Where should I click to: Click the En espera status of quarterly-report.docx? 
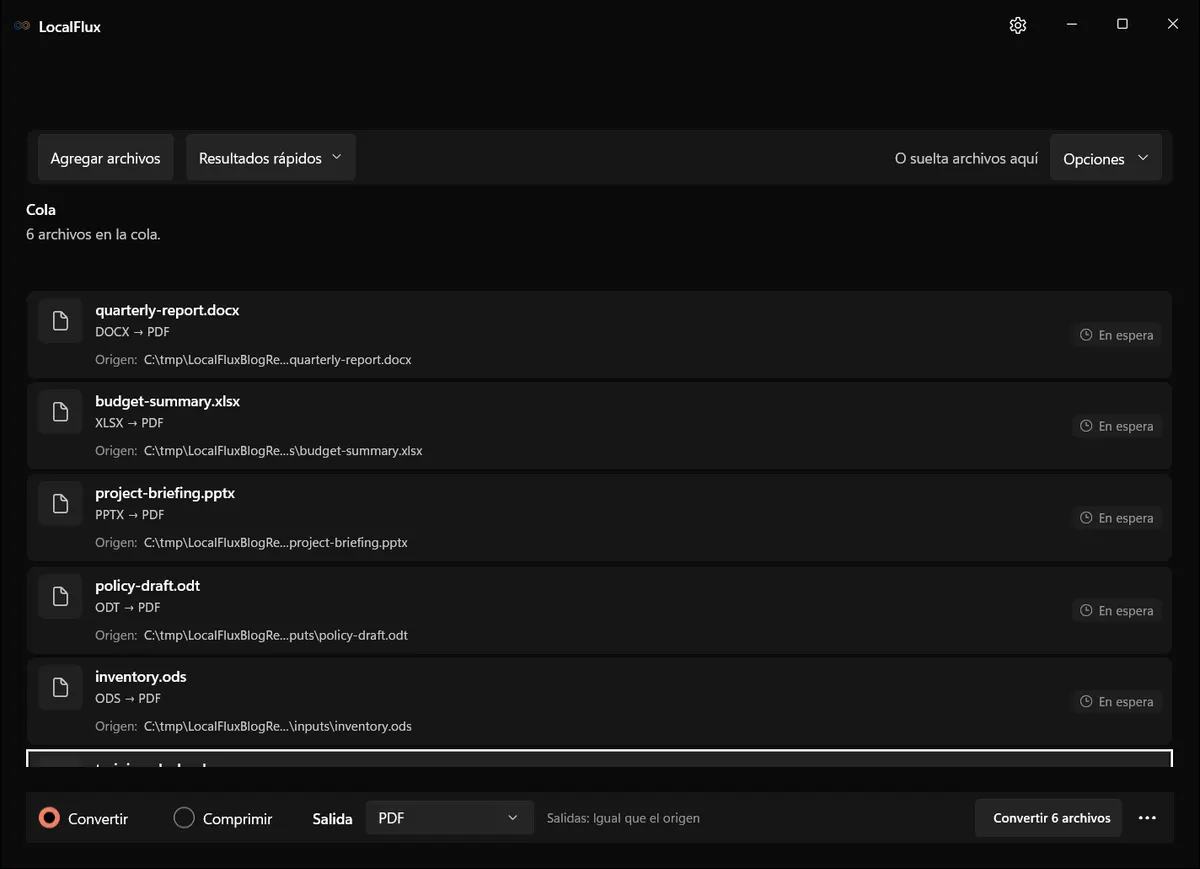tap(1117, 335)
